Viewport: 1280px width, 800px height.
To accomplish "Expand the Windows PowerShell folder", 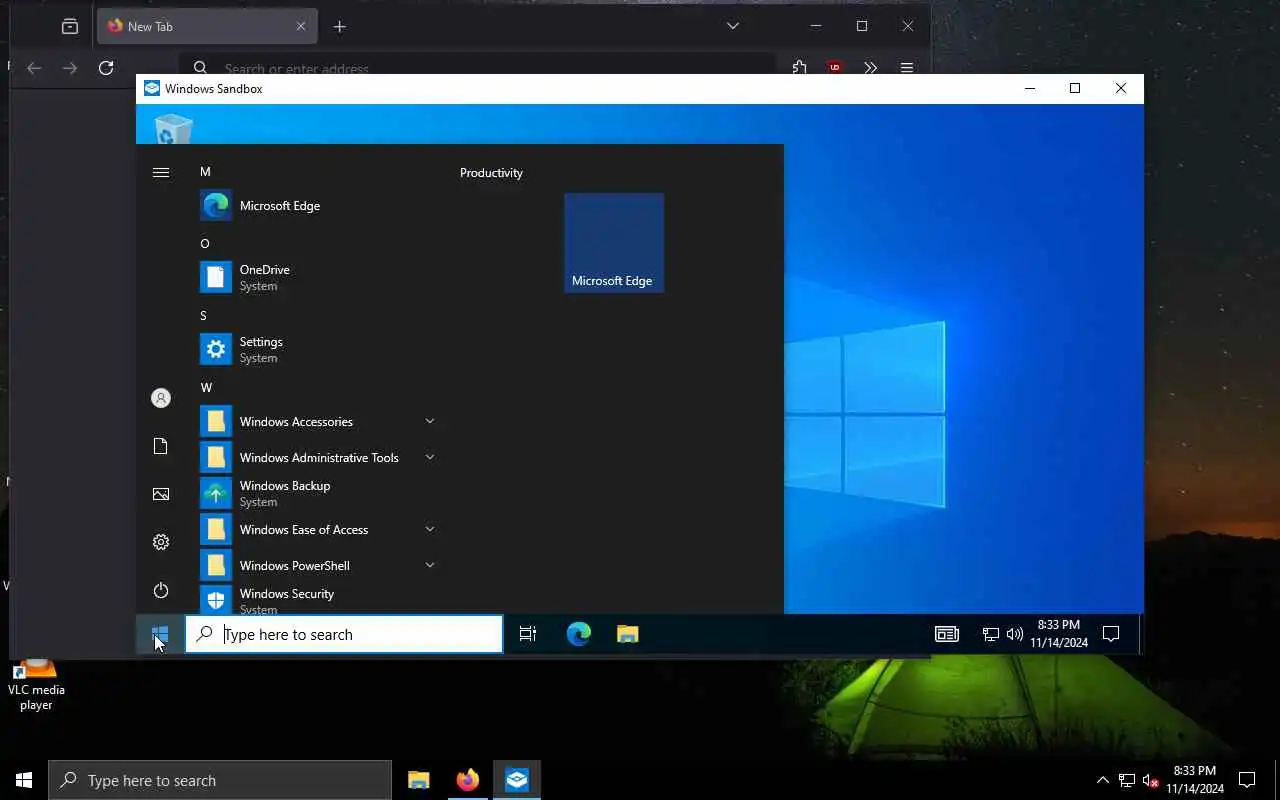I will point(318,565).
